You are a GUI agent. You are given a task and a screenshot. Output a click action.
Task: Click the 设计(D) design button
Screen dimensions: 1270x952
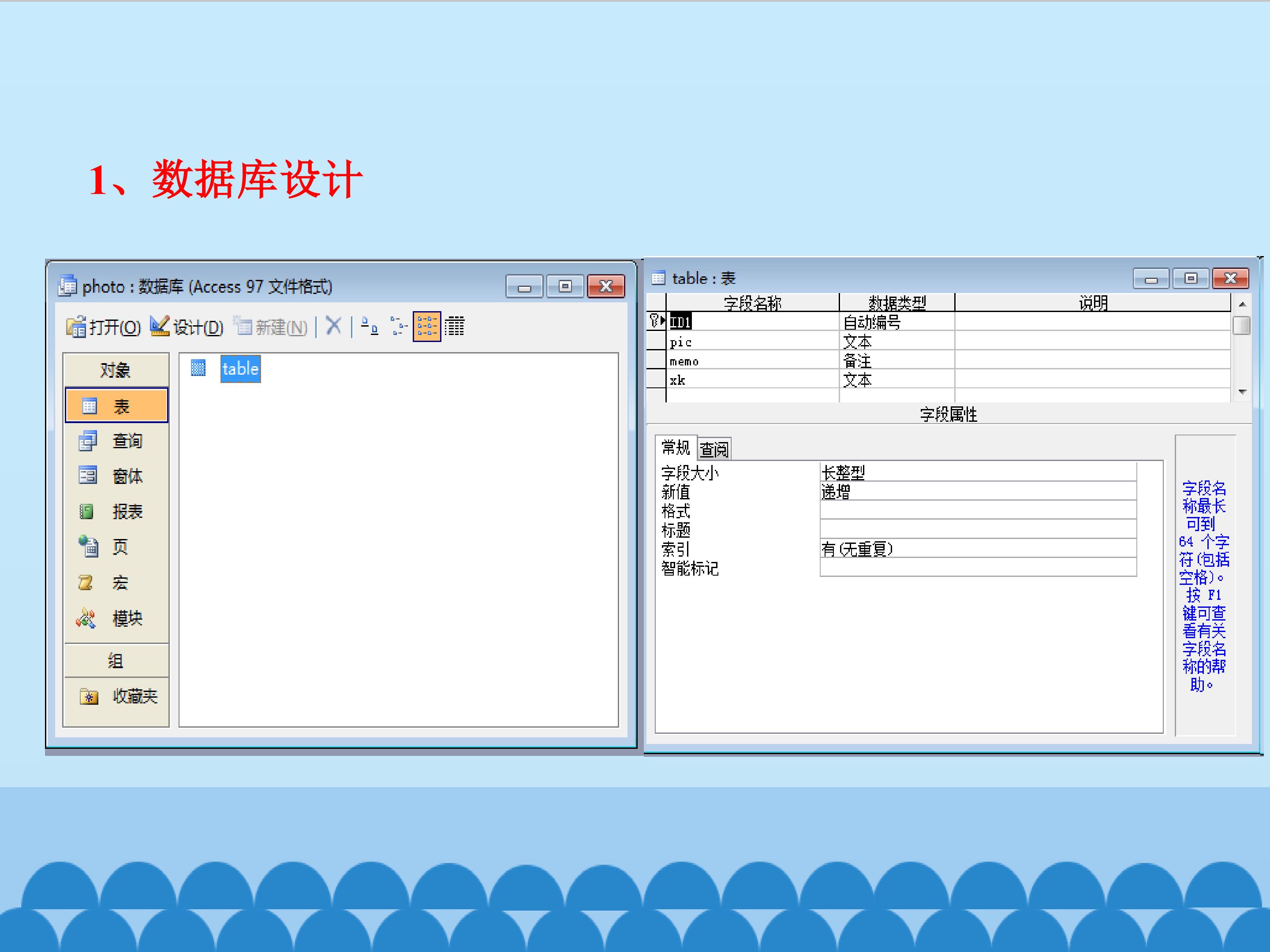[x=187, y=327]
